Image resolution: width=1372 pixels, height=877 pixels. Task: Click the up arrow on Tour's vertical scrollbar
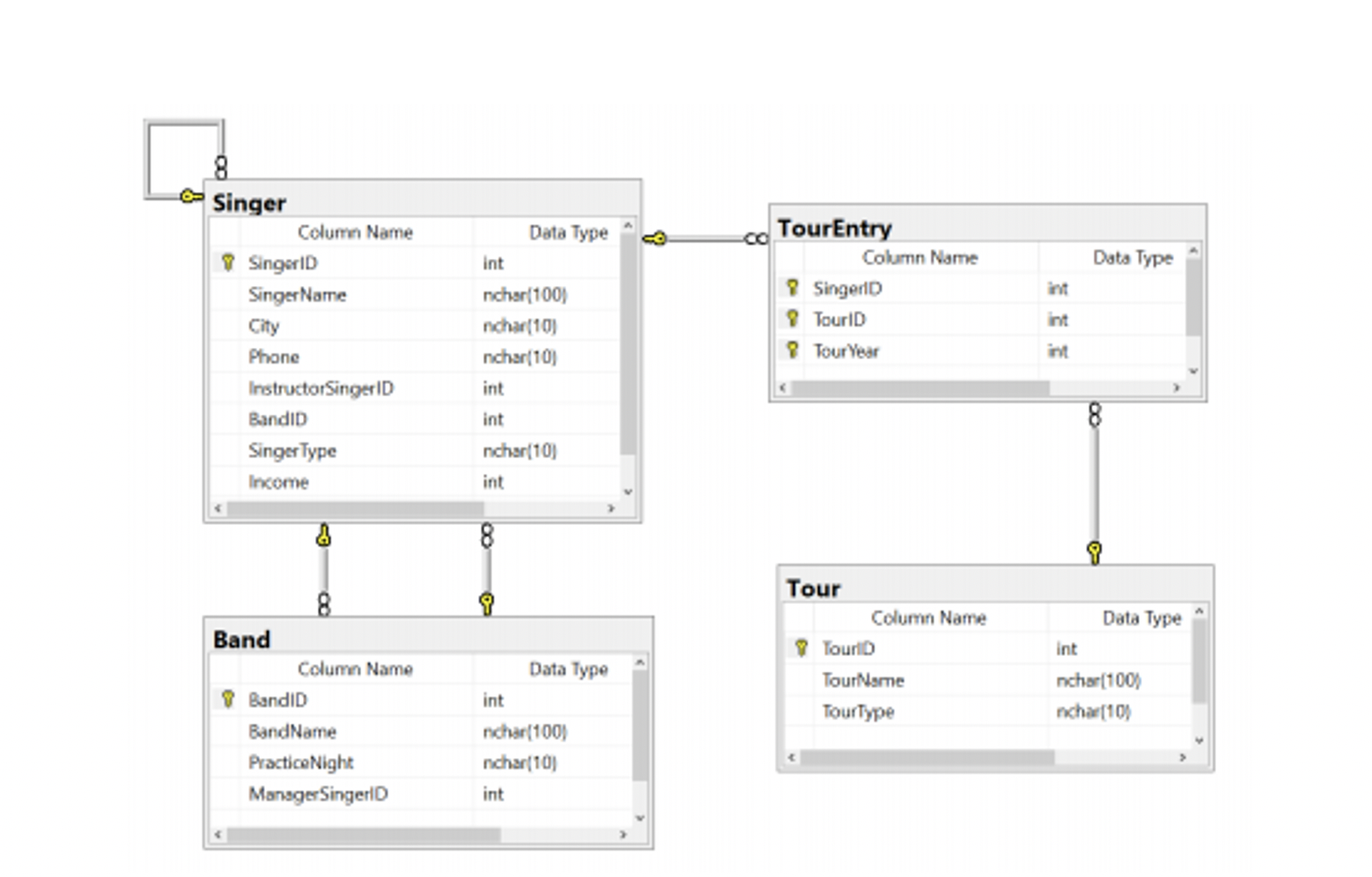click(x=1198, y=608)
